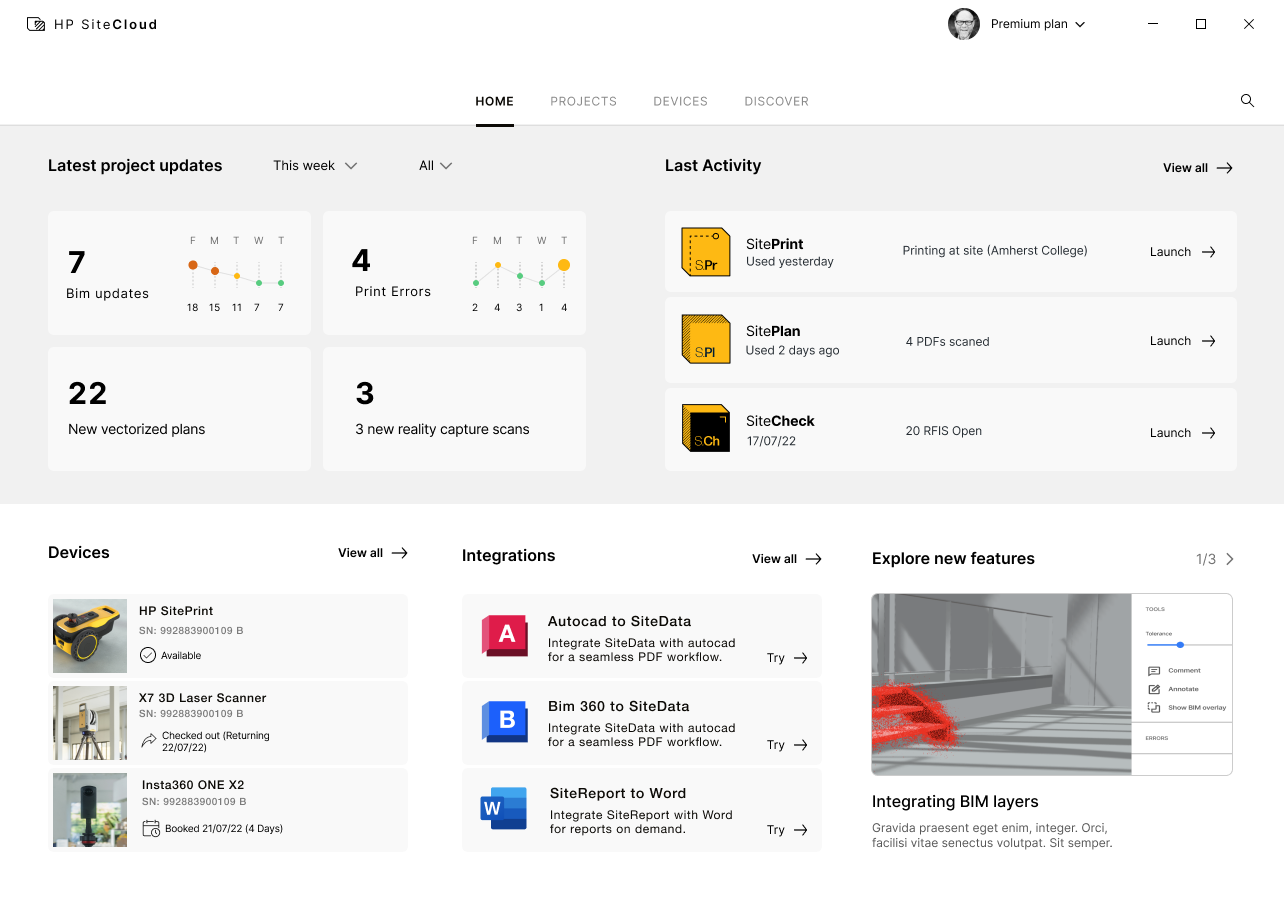This screenshot has height=917, width=1284.
Task: View all devices link
Action: tap(372, 553)
